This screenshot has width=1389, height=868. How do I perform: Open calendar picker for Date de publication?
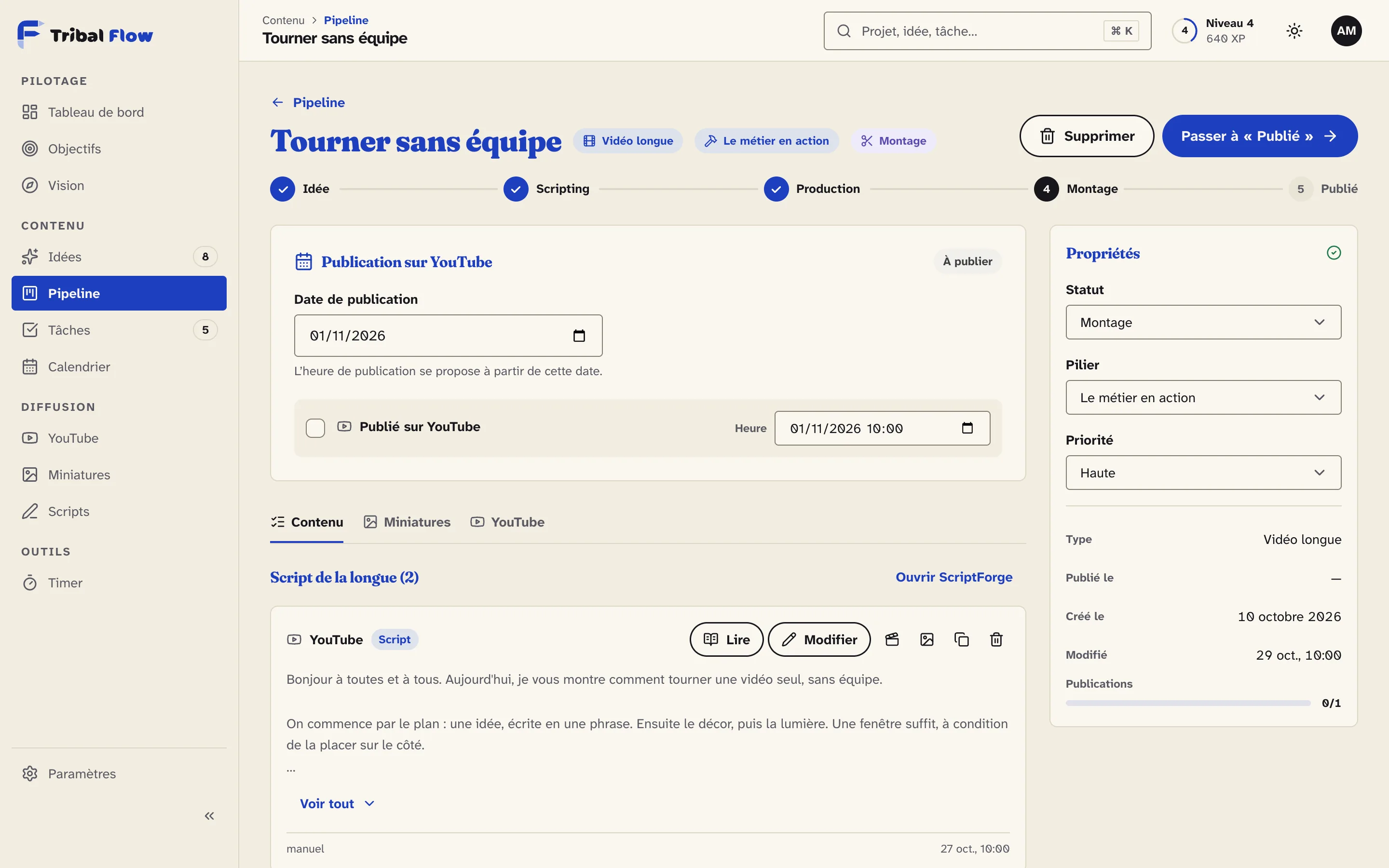[x=579, y=336]
